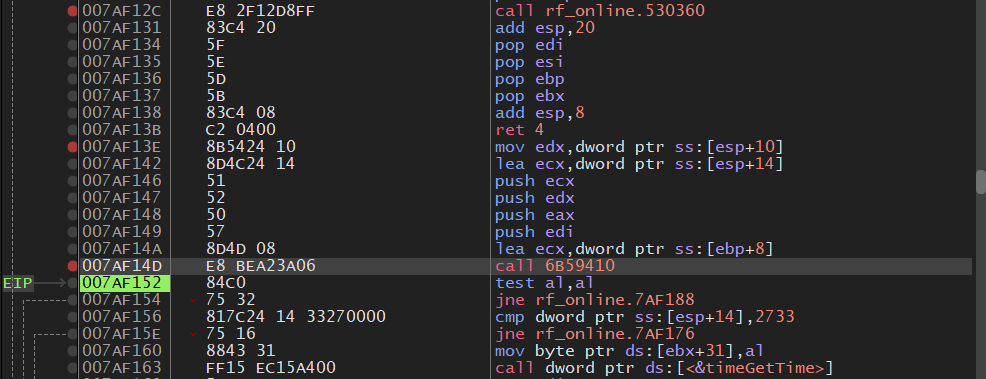Set breakpoint dot at address 007AF14A
Screen dimensions: 986x379
tap(72, 249)
